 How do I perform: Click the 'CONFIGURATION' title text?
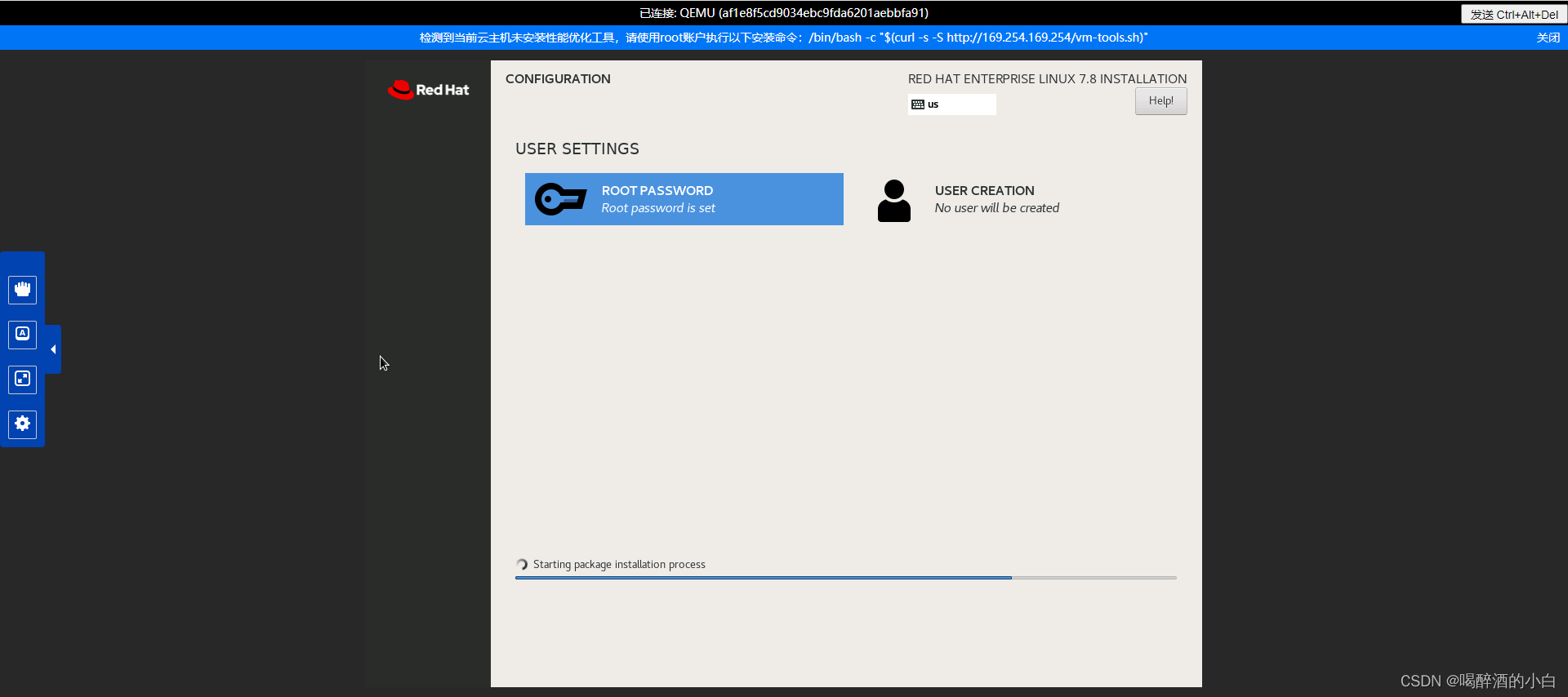[x=558, y=79]
